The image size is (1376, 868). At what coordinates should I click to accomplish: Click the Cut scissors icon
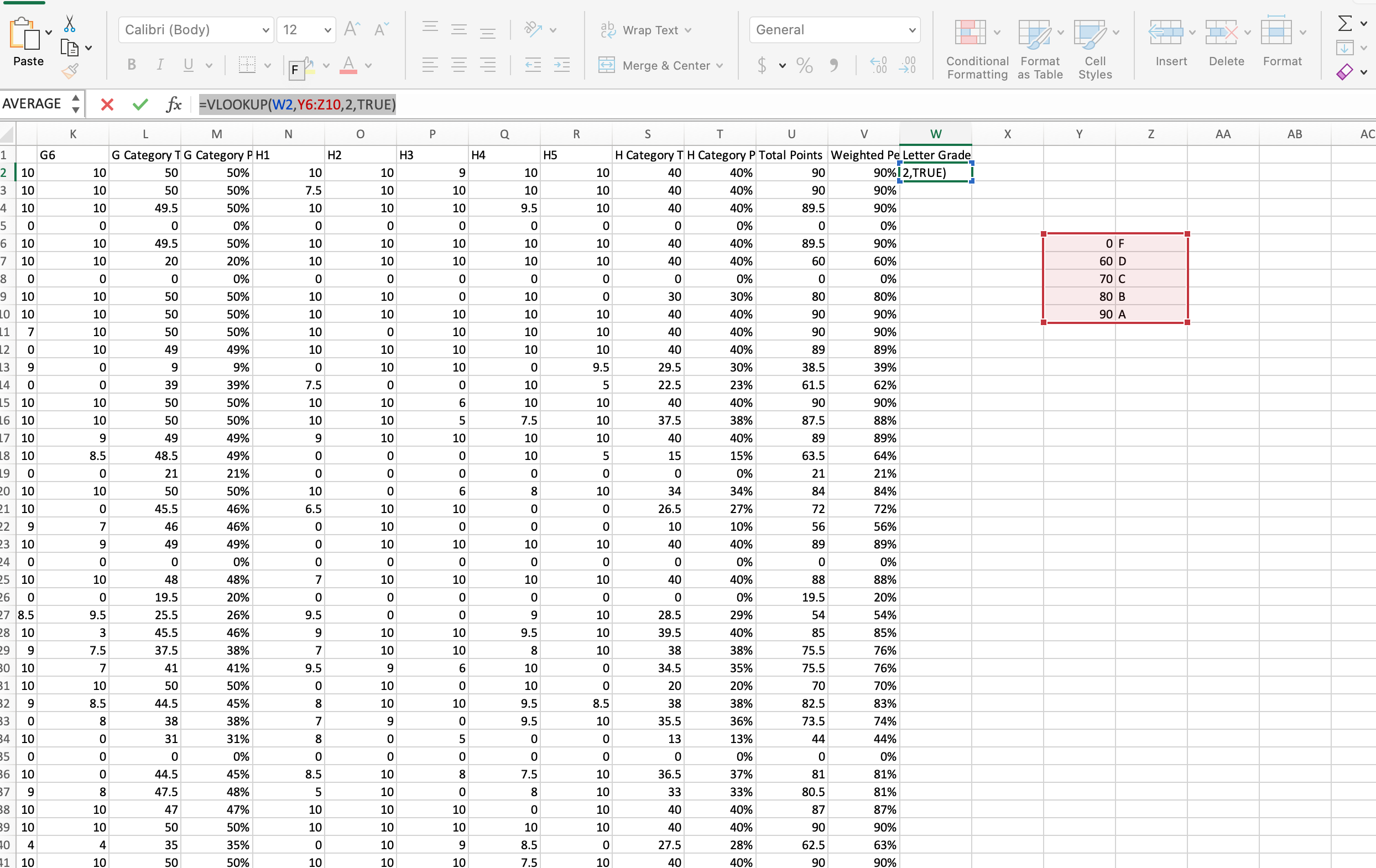click(x=69, y=24)
